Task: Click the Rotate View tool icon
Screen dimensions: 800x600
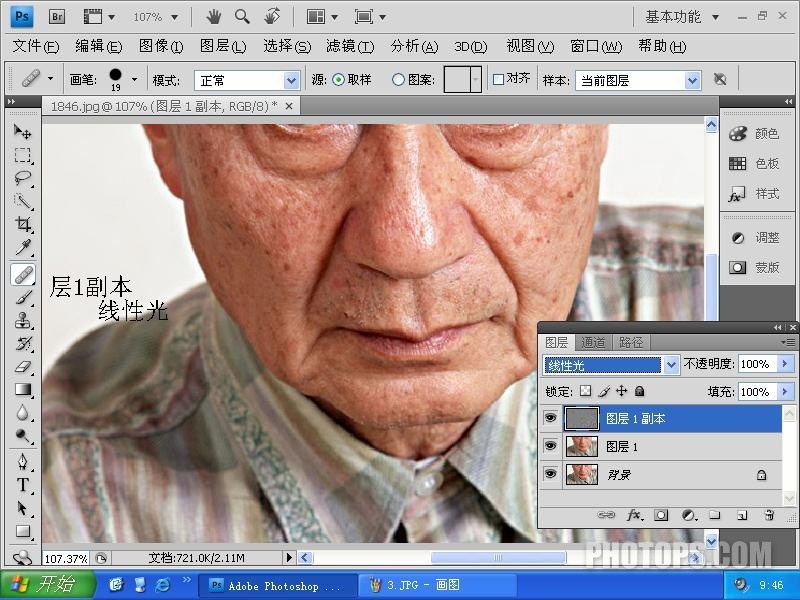Action: (x=272, y=16)
